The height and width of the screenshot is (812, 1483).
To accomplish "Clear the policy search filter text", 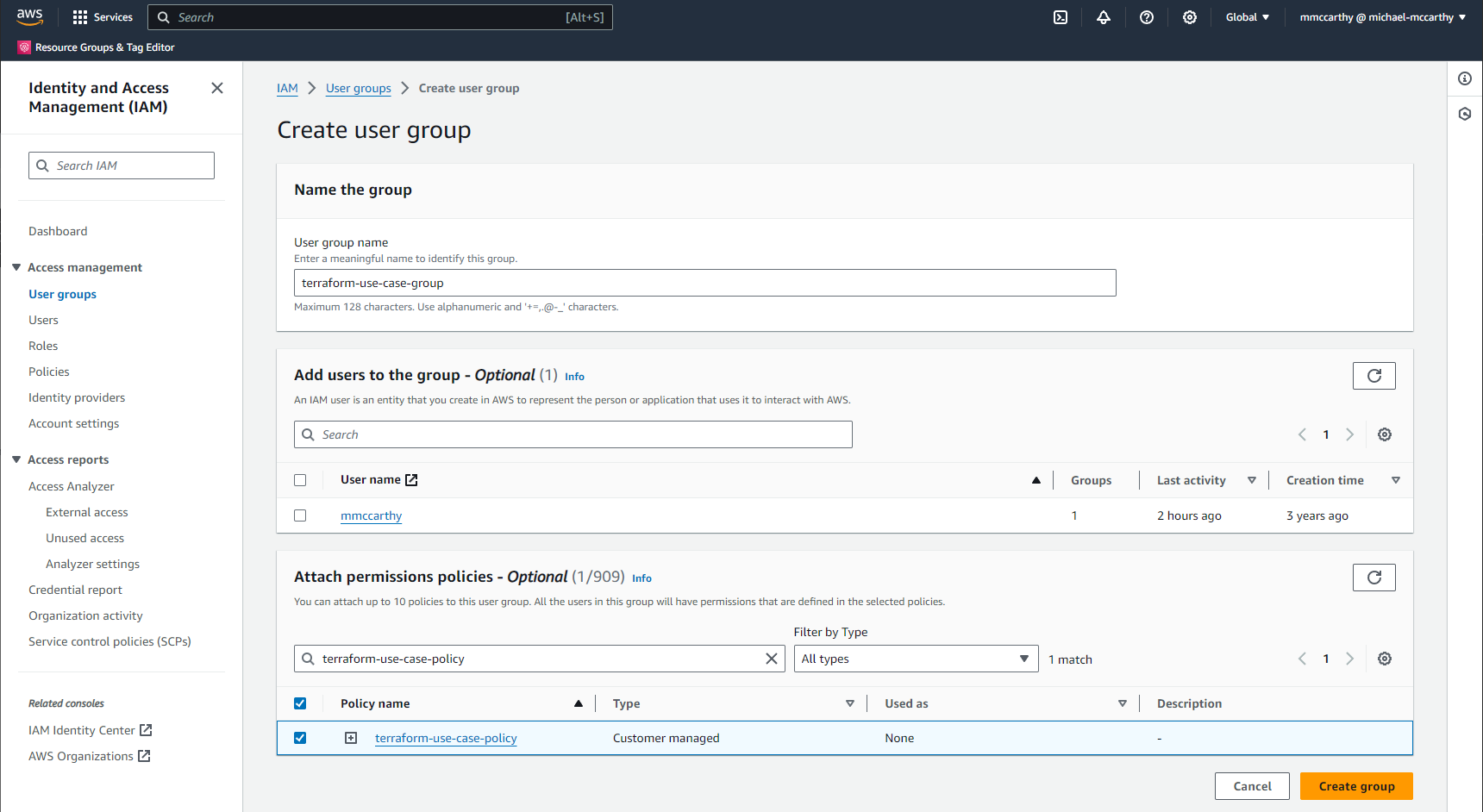I will [x=772, y=659].
